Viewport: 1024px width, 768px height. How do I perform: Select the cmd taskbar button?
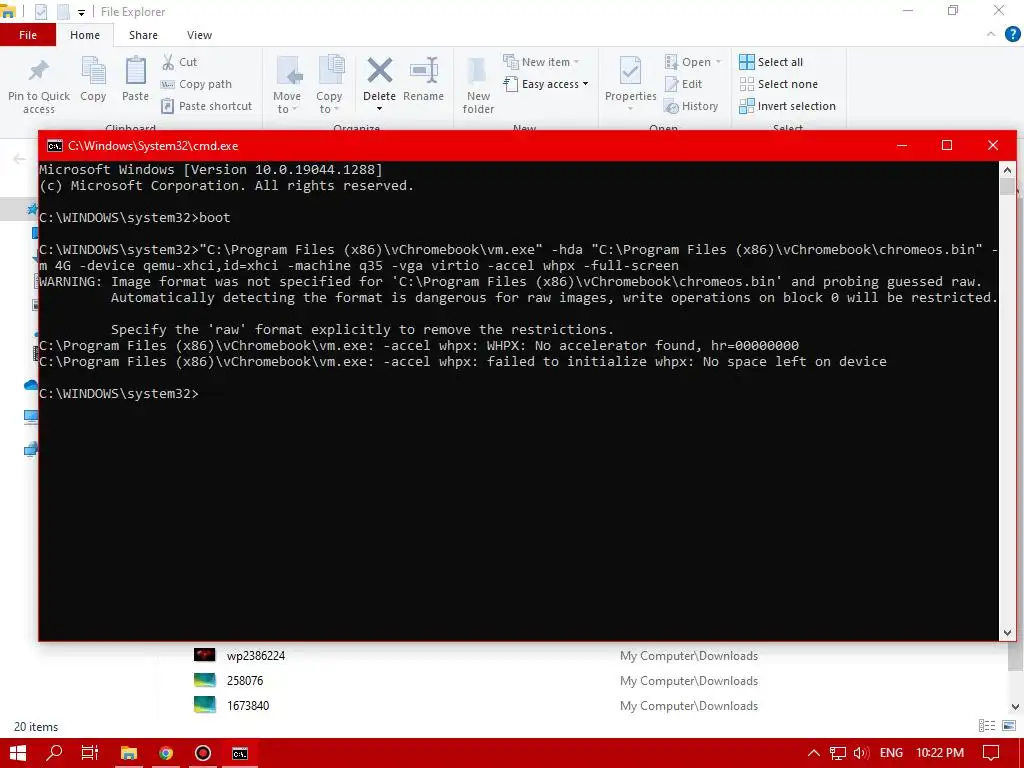click(x=240, y=753)
